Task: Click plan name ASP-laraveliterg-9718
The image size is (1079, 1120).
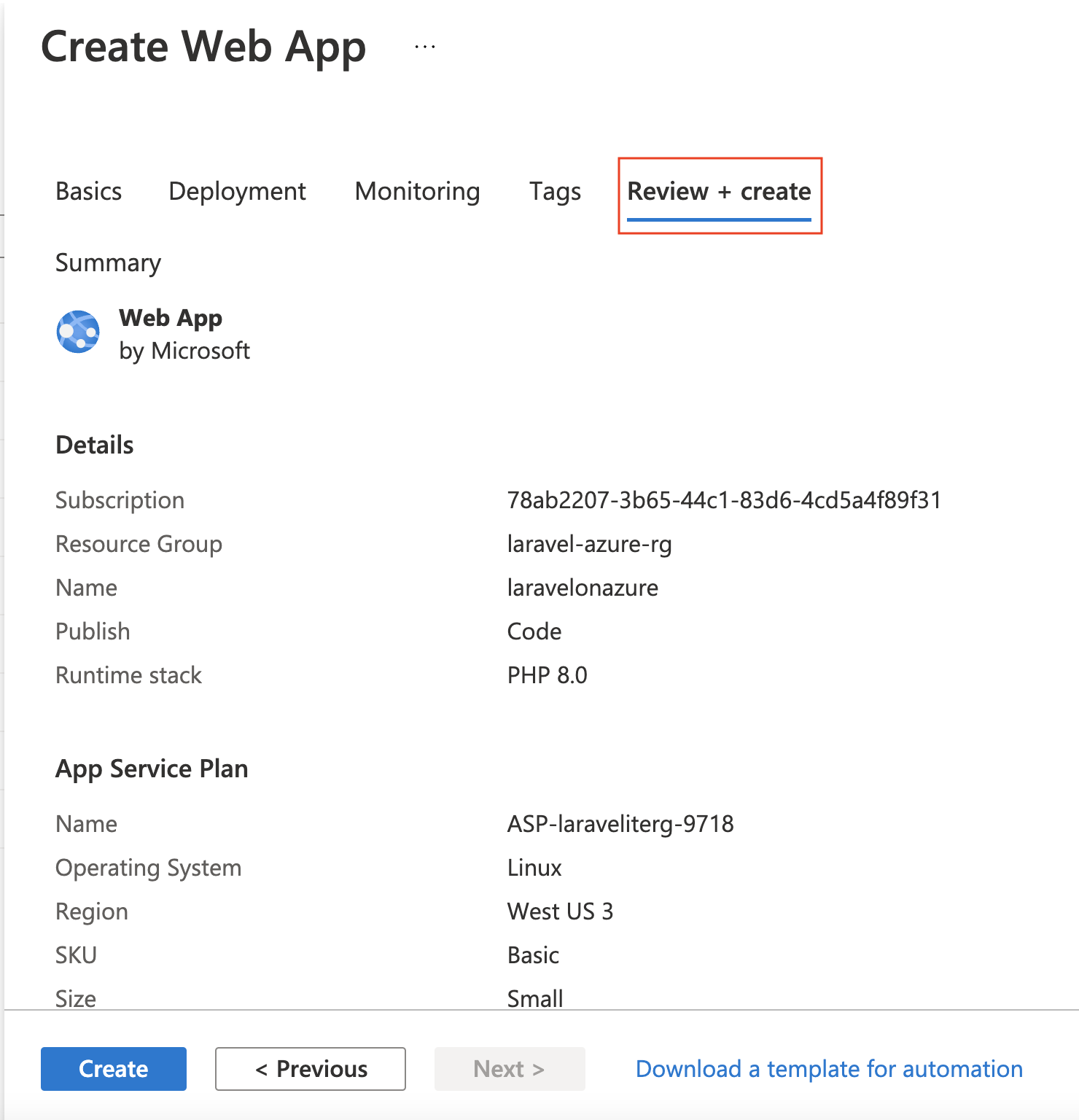Action: [620, 824]
